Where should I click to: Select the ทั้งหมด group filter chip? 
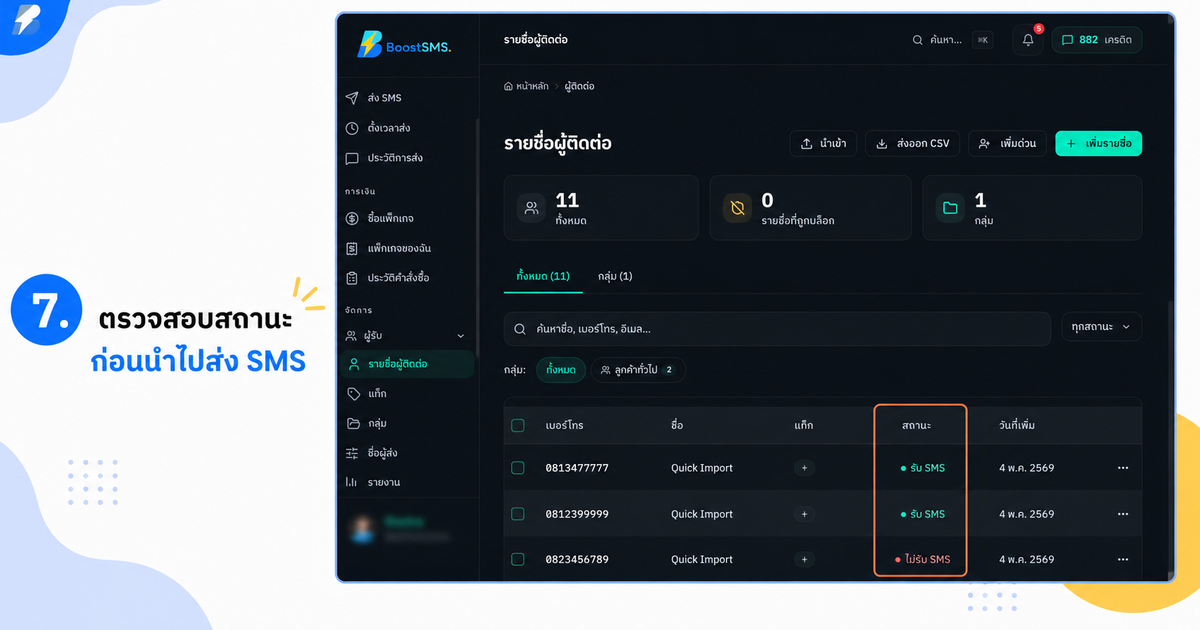(561, 370)
